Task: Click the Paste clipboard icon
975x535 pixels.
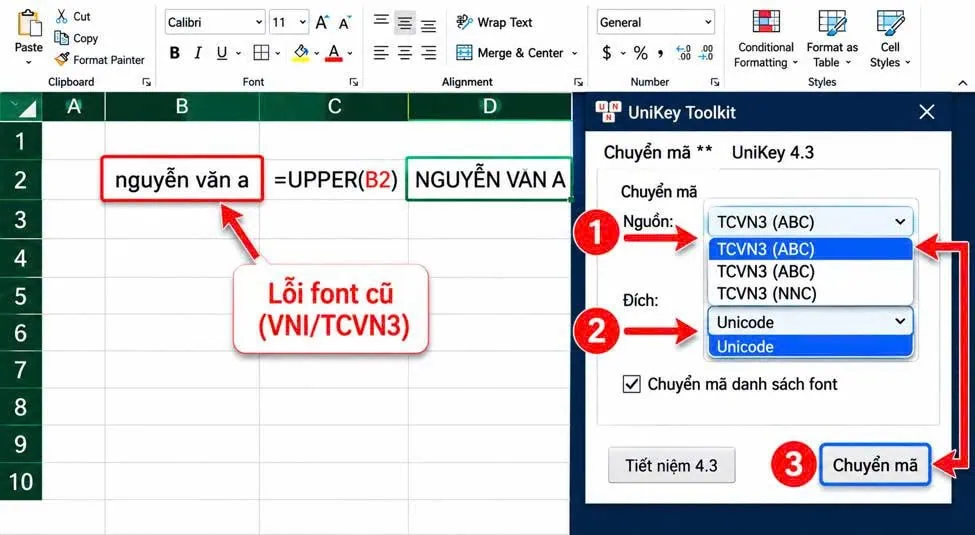Action: pyautogui.click(x=29, y=24)
